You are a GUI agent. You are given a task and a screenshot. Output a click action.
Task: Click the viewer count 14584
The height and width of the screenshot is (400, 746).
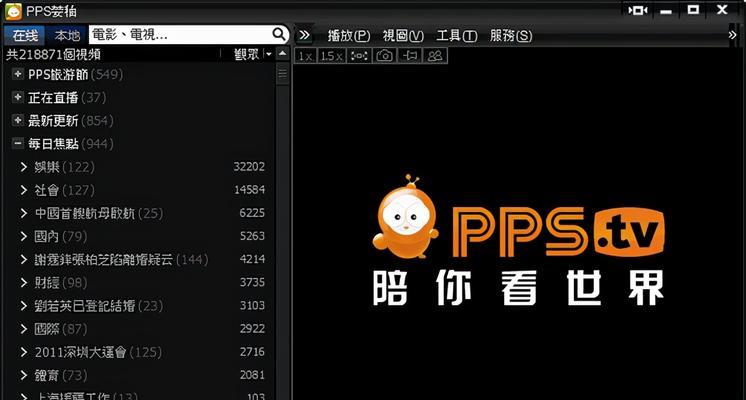pos(249,190)
